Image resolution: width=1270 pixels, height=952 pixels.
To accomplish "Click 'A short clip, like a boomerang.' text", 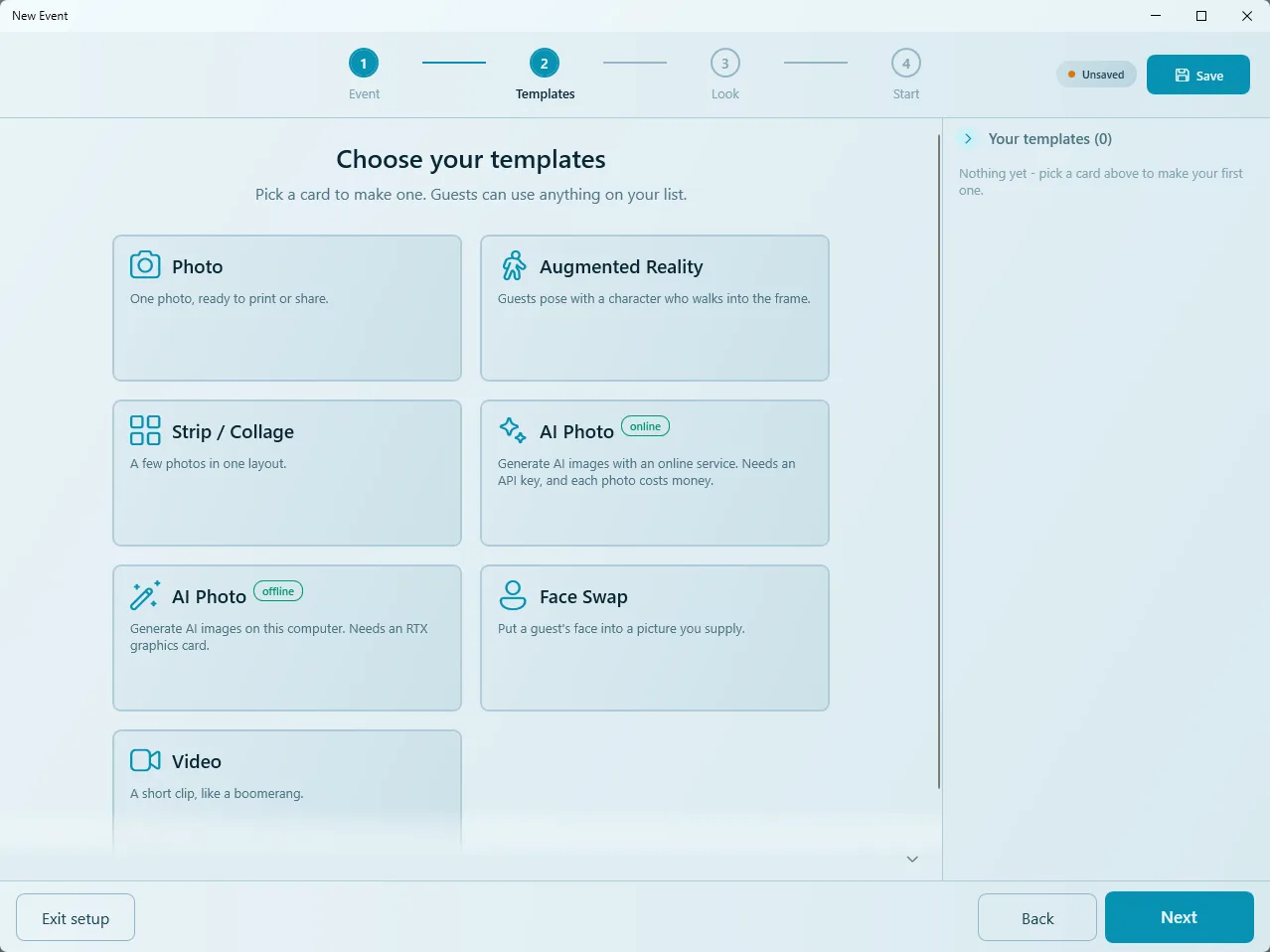I will 217,793.
